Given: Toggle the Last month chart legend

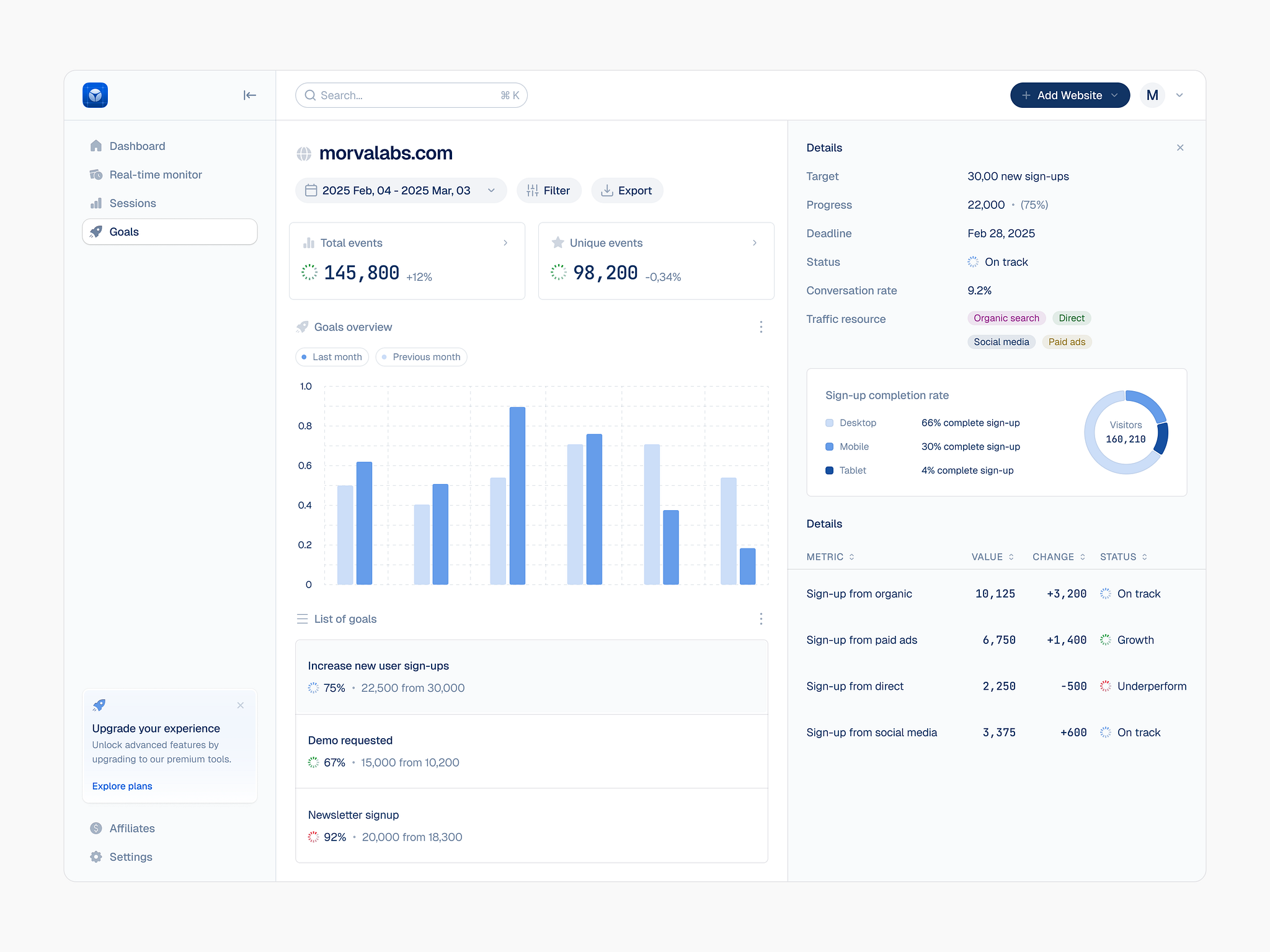Looking at the screenshot, I should [332, 357].
